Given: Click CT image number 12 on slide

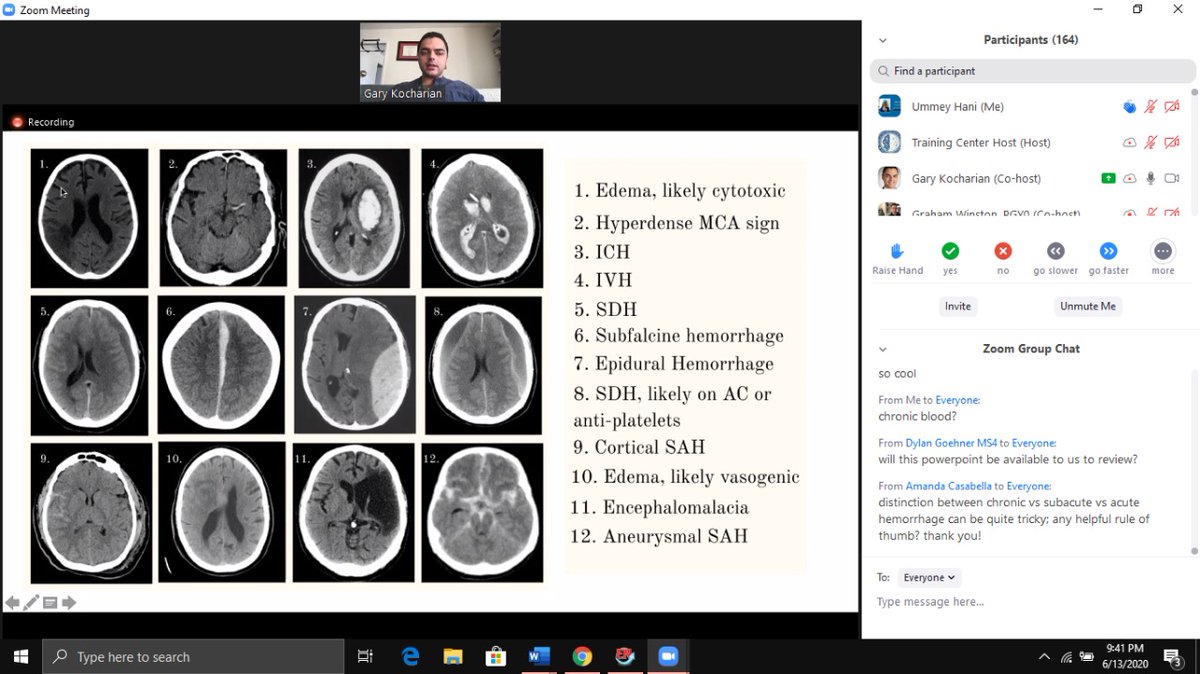Looking at the screenshot, I should [482, 512].
